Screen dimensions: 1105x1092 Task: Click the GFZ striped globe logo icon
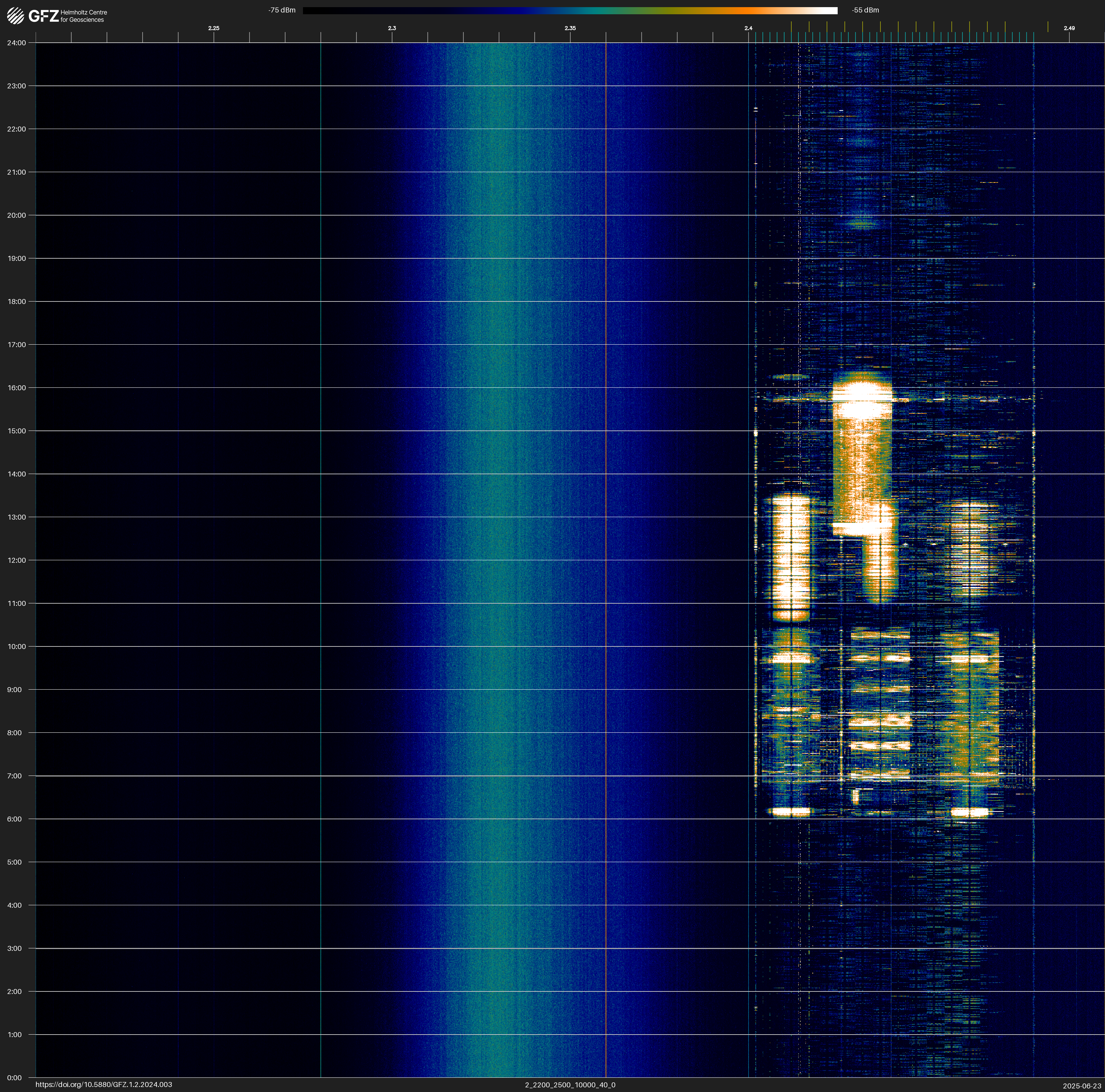15,16
